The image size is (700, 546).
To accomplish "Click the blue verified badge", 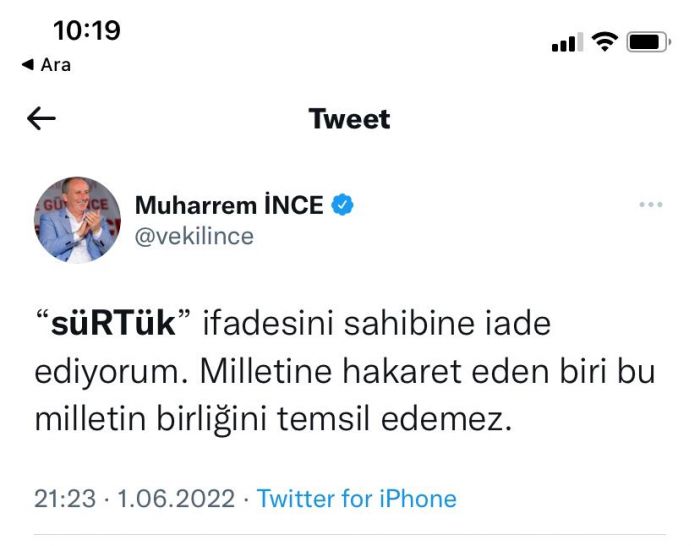I will (343, 206).
